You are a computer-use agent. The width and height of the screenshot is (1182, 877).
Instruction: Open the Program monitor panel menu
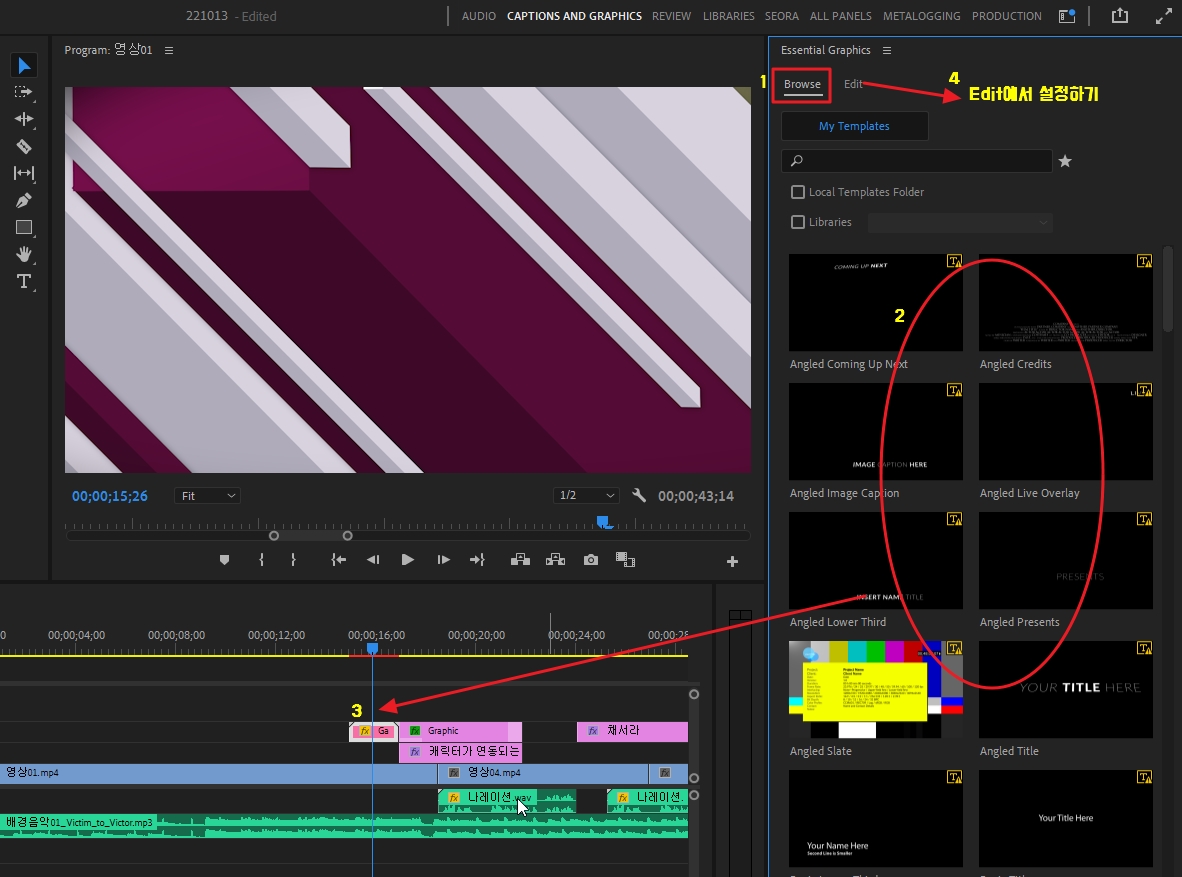pos(169,51)
